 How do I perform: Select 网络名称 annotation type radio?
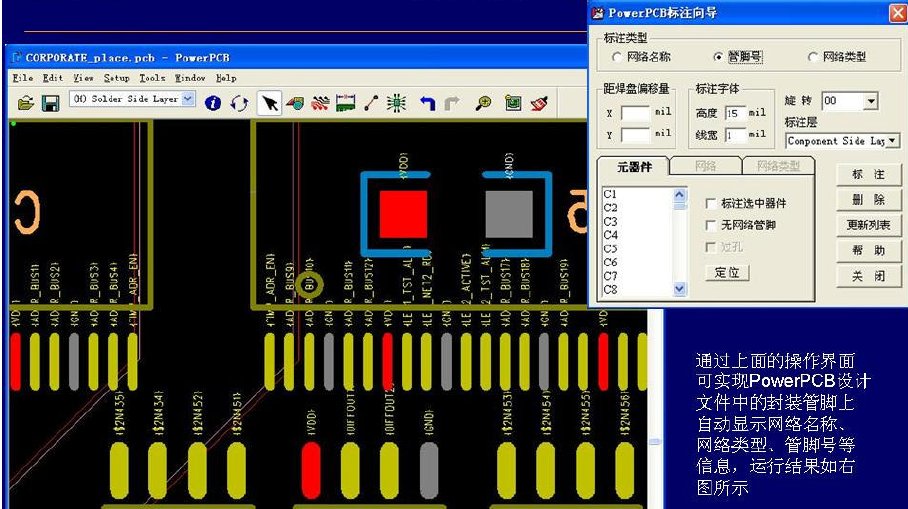pos(616,57)
